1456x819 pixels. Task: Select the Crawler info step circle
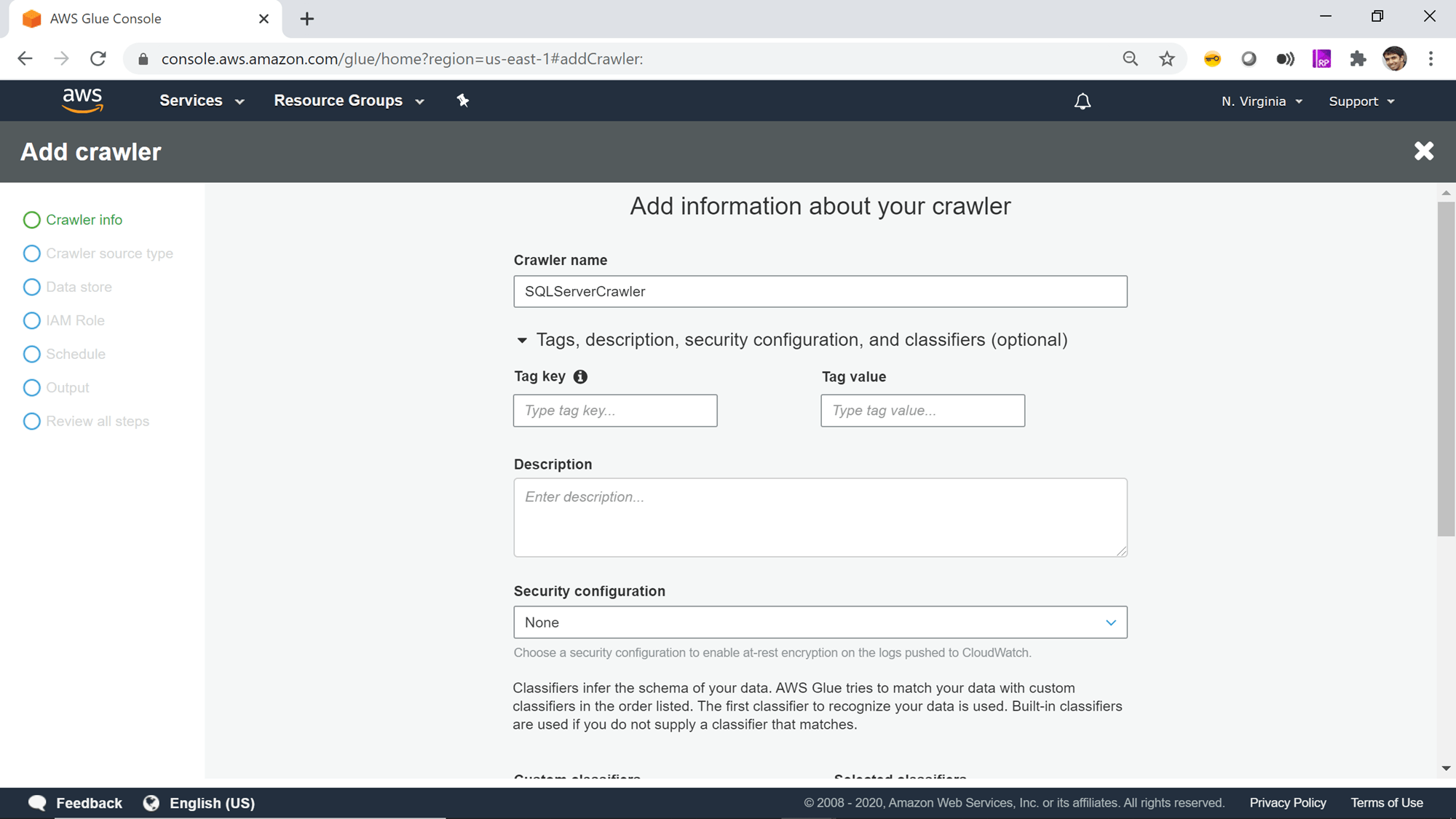click(x=32, y=219)
